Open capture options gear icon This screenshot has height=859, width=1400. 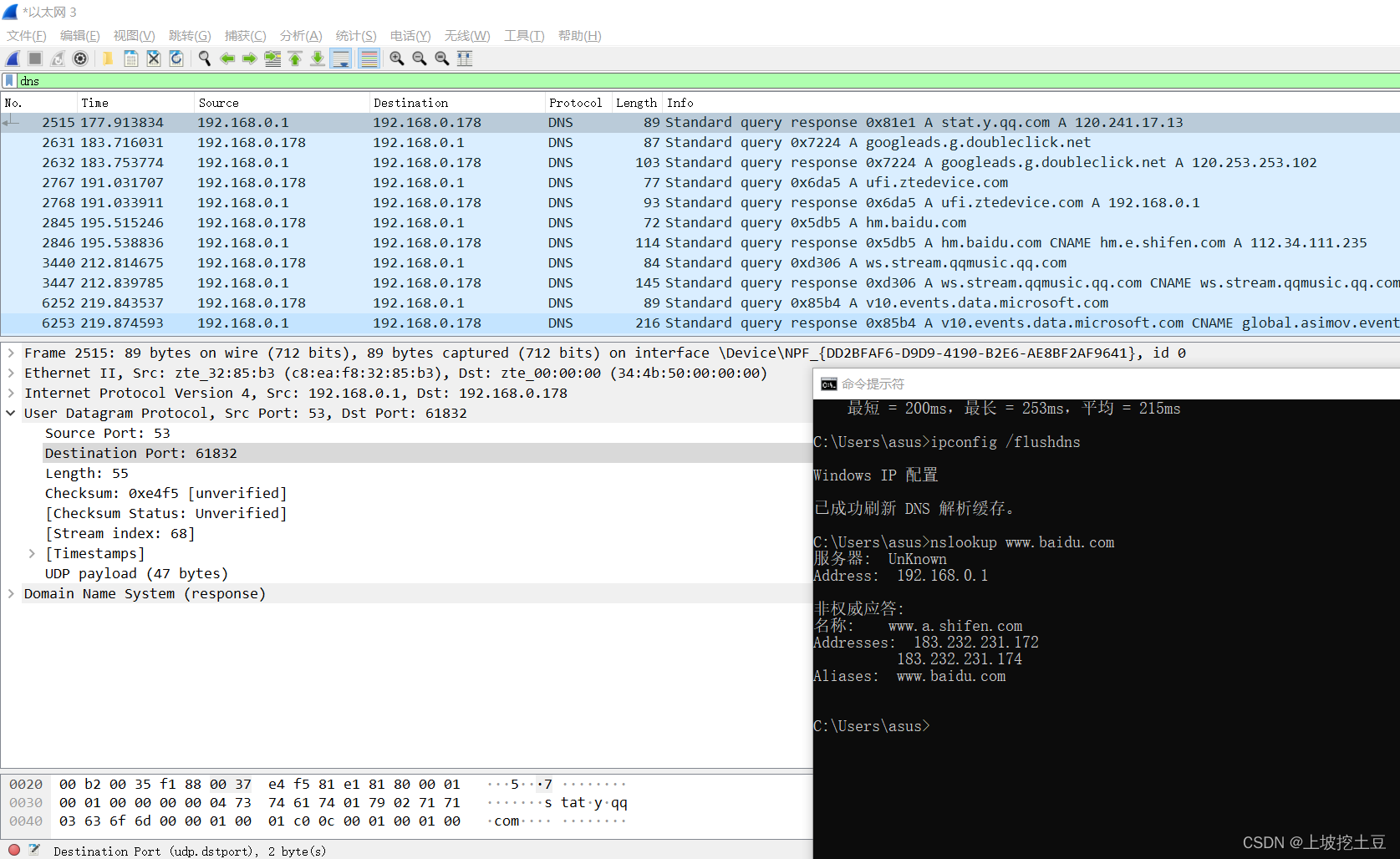(x=80, y=58)
